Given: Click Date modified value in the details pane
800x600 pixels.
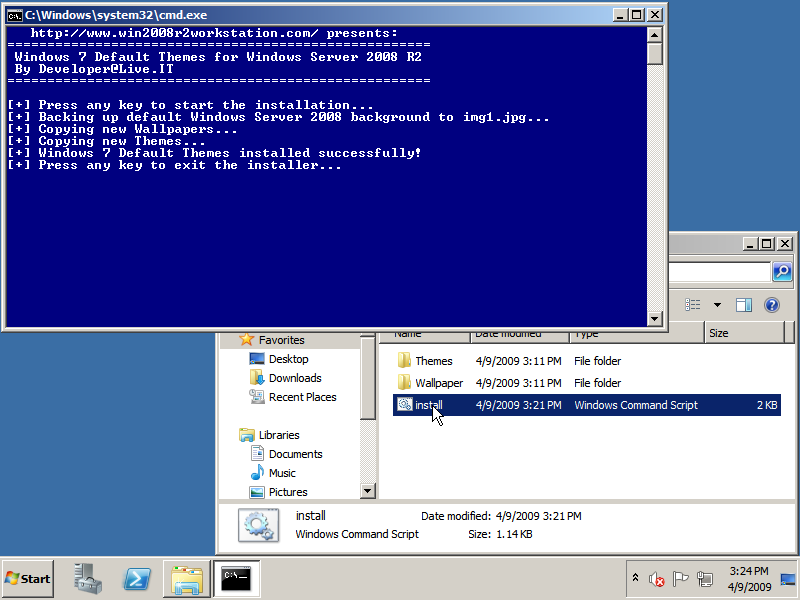Looking at the screenshot, I should [538, 516].
